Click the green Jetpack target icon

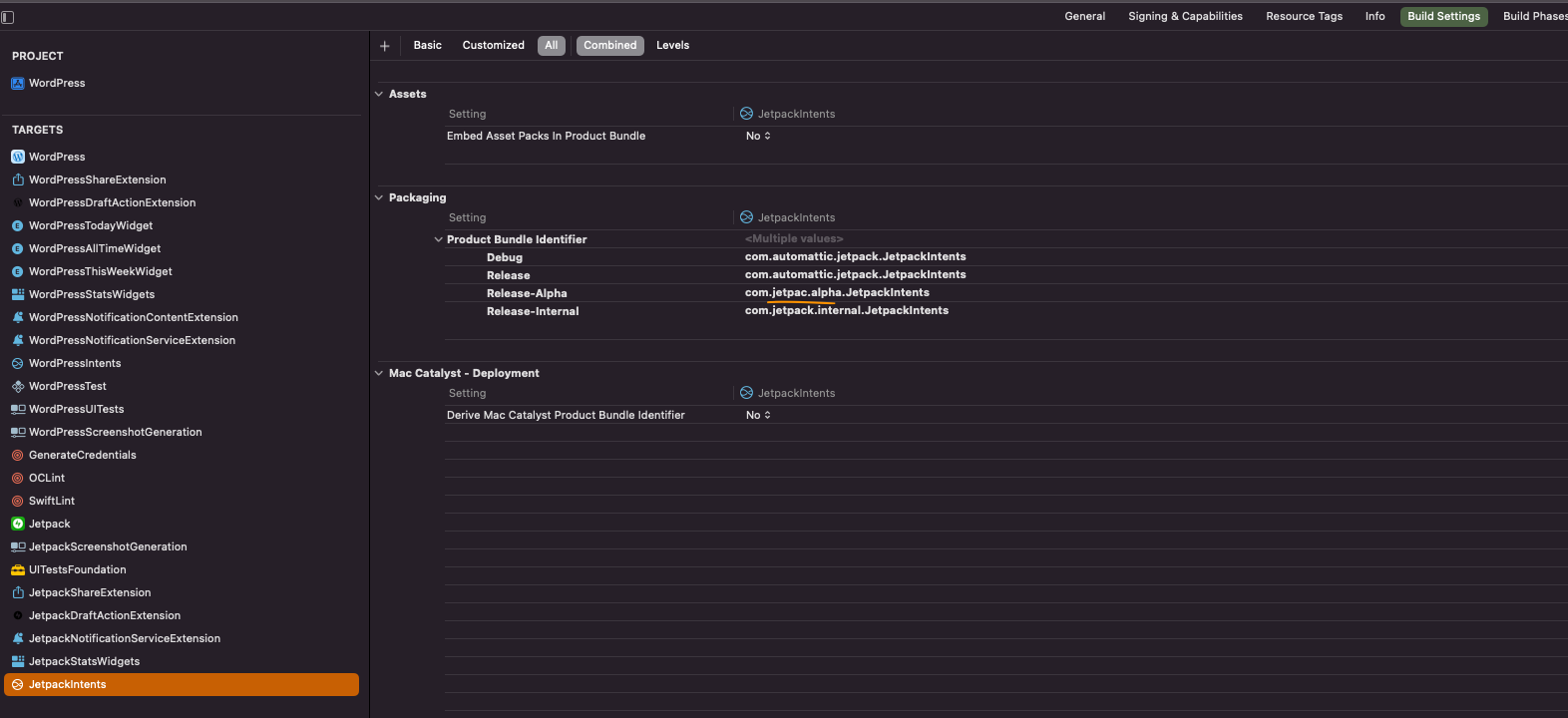(x=18, y=524)
